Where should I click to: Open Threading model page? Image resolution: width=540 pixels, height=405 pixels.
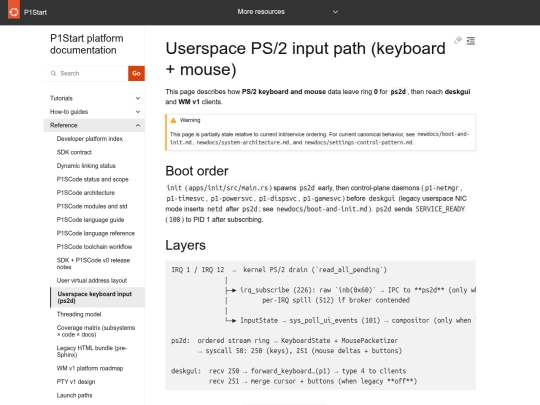[x=79, y=314]
